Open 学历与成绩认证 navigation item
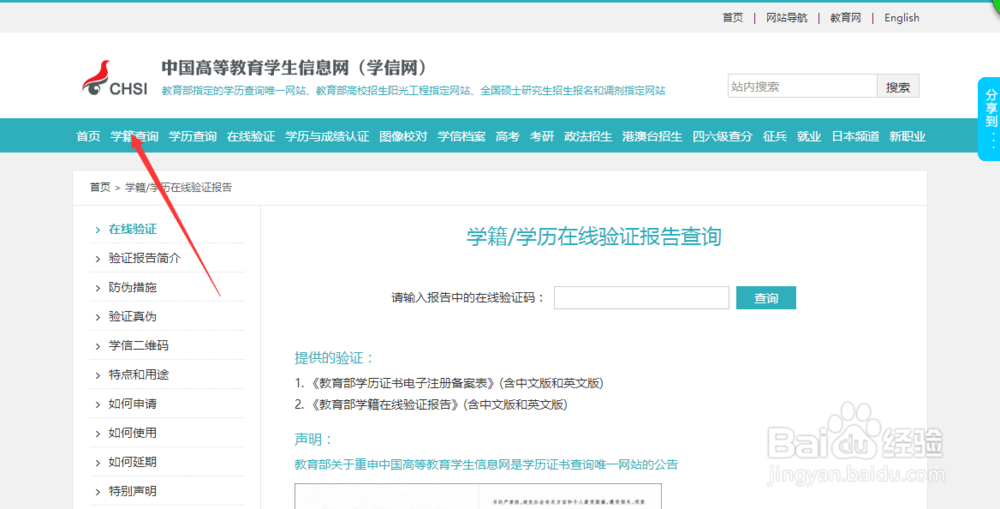Viewport: 1000px width, 509px height. pyautogui.click(x=327, y=136)
